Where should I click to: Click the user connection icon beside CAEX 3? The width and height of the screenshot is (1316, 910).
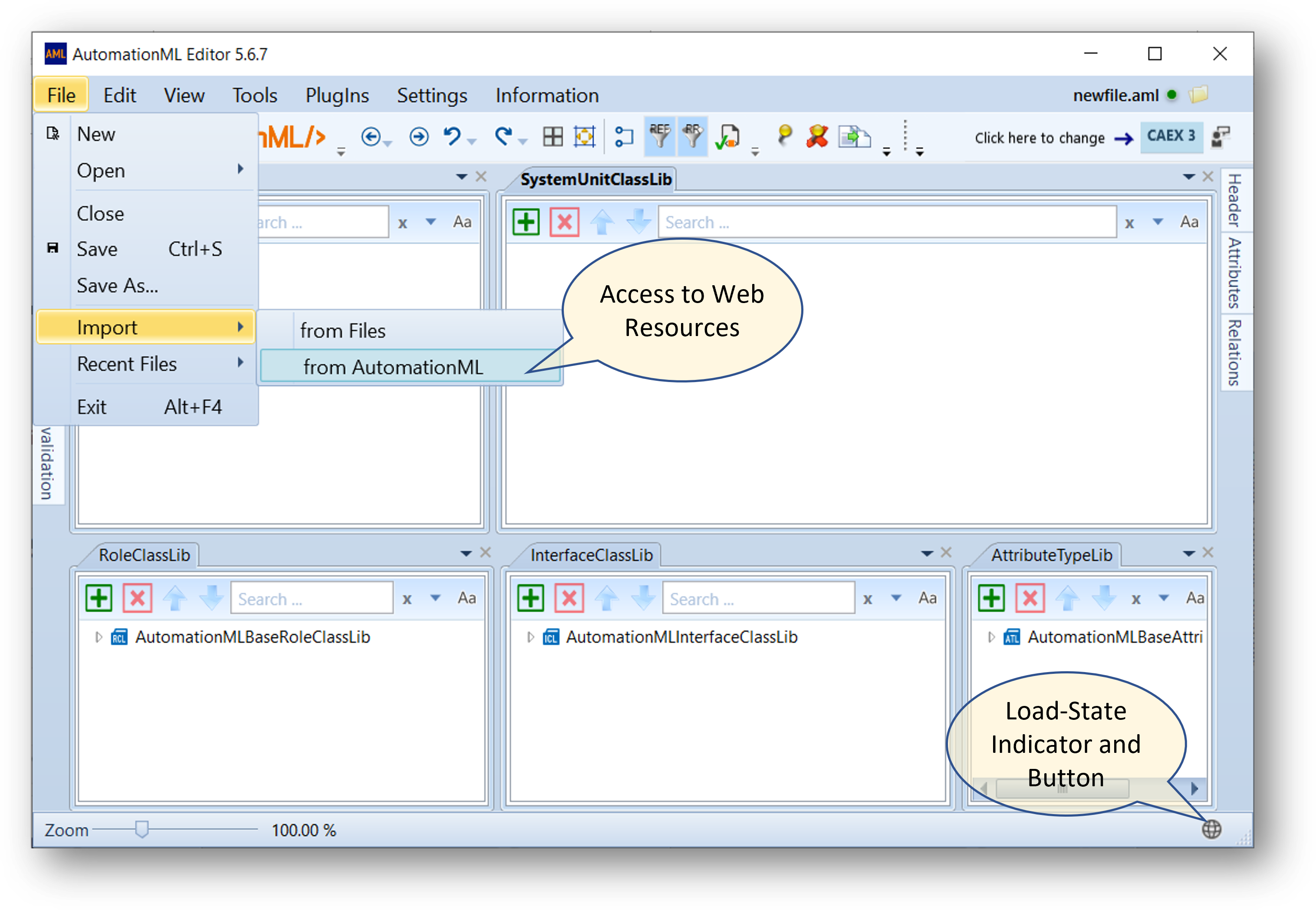click(1220, 137)
